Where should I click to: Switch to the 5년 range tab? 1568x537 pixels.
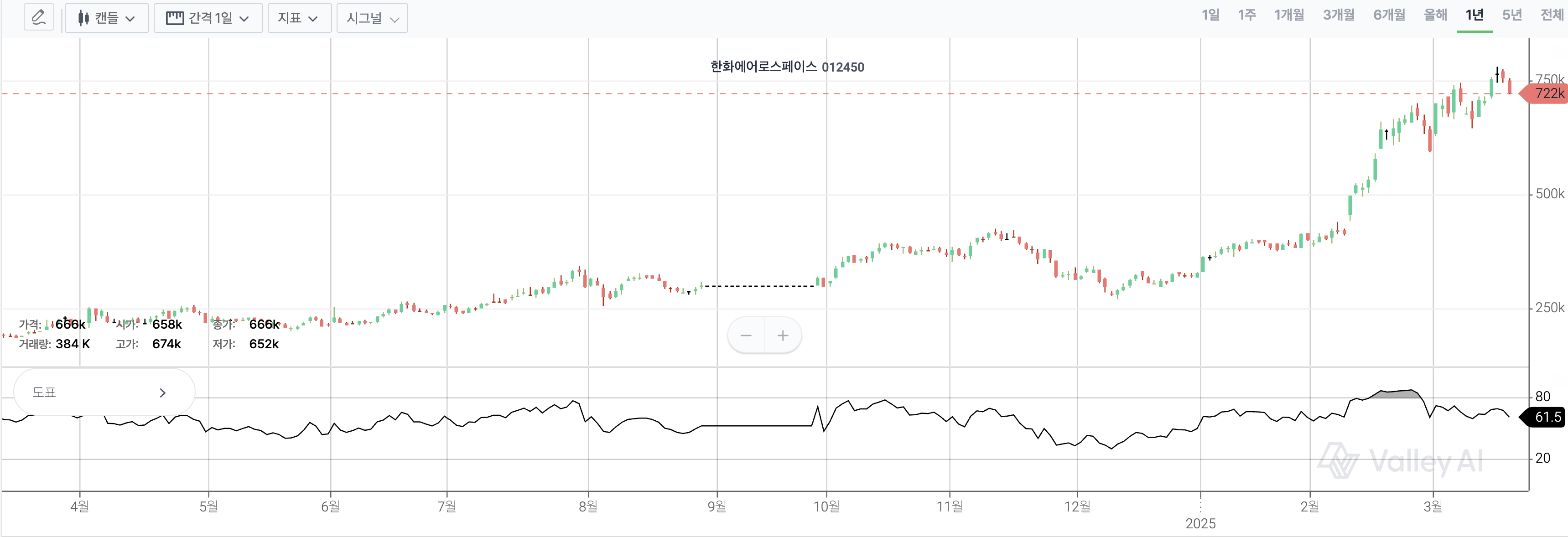click(1512, 15)
